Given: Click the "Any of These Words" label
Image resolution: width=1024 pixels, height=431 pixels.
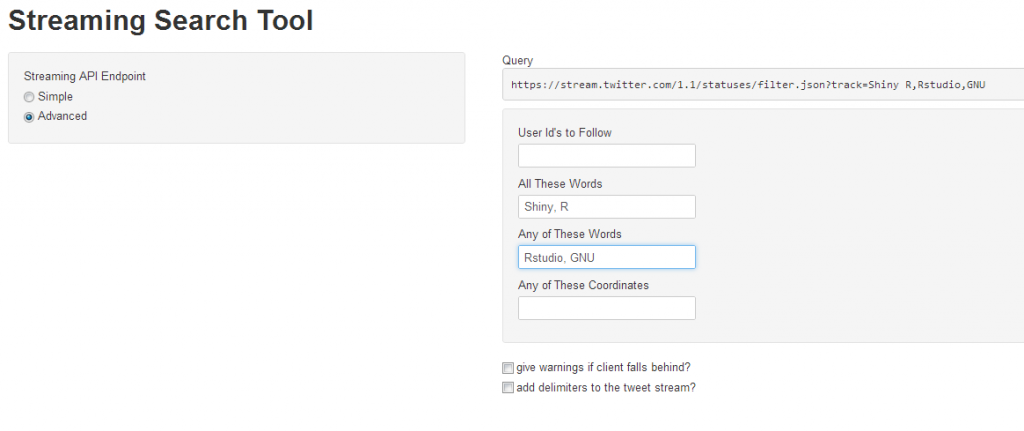Looking at the screenshot, I should [x=569, y=234].
